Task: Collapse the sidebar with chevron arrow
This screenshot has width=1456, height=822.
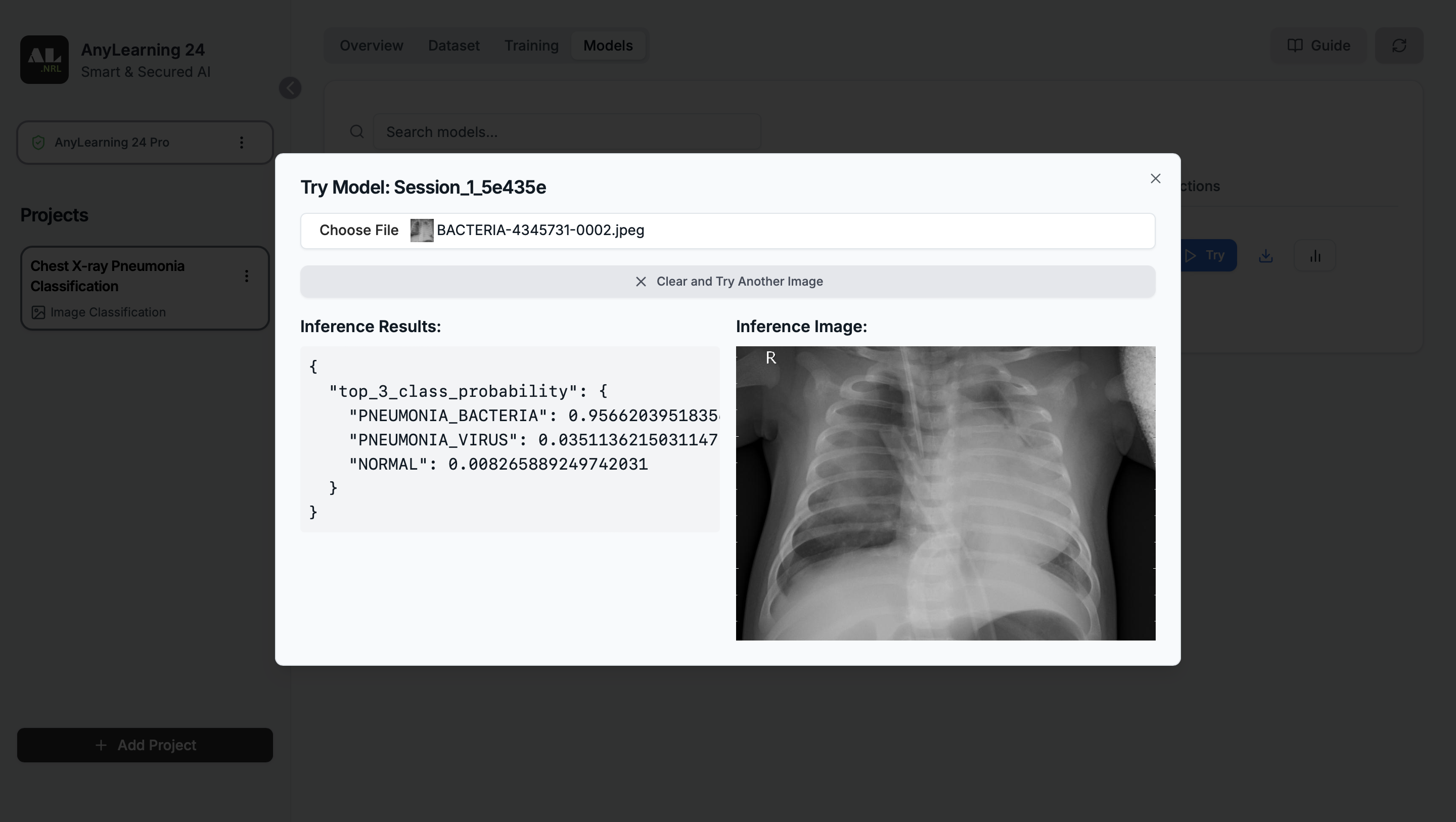Action: [x=290, y=88]
